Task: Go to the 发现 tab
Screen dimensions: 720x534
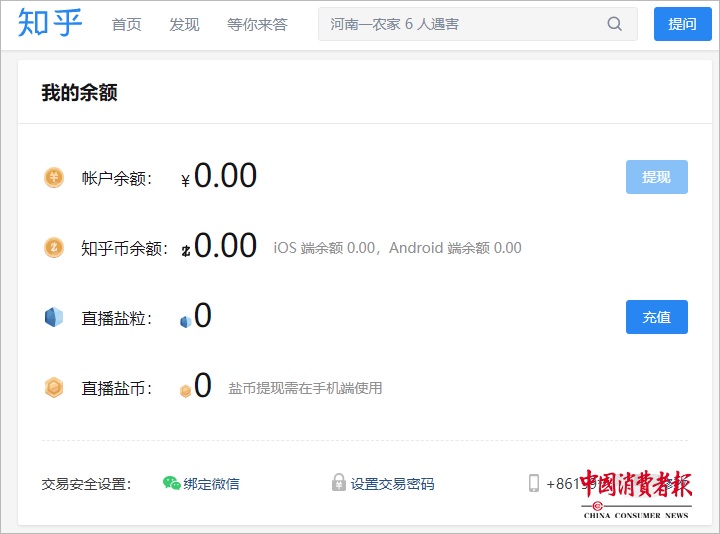Action: pos(184,24)
